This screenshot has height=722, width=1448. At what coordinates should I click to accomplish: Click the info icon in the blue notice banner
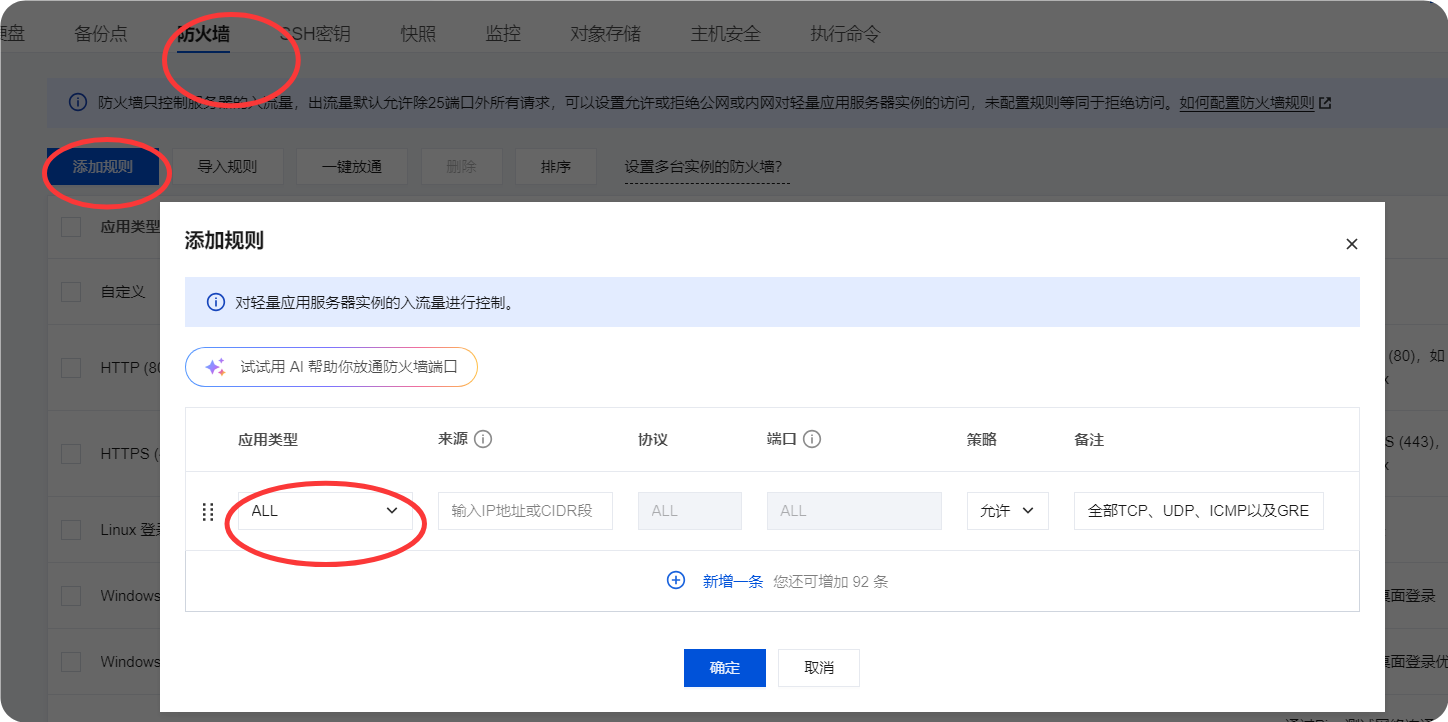point(215,302)
